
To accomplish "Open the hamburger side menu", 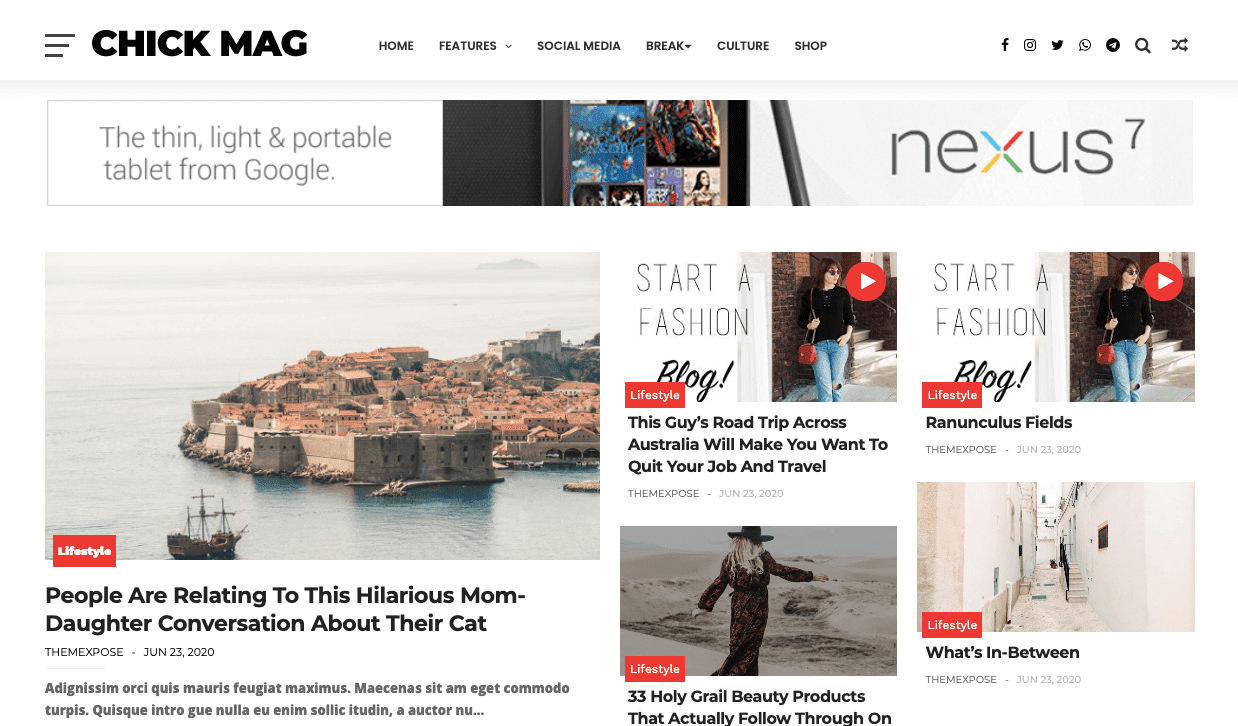I will point(59,45).
